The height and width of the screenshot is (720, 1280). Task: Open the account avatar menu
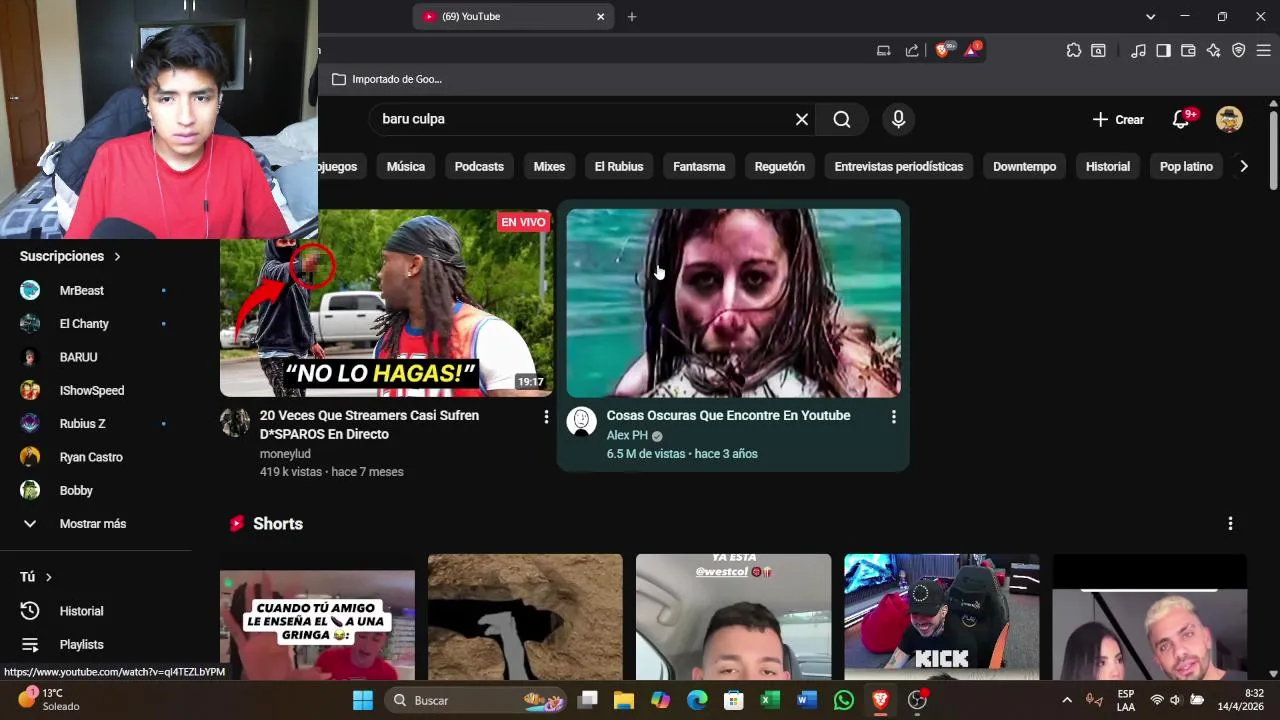click(1229, 119)
